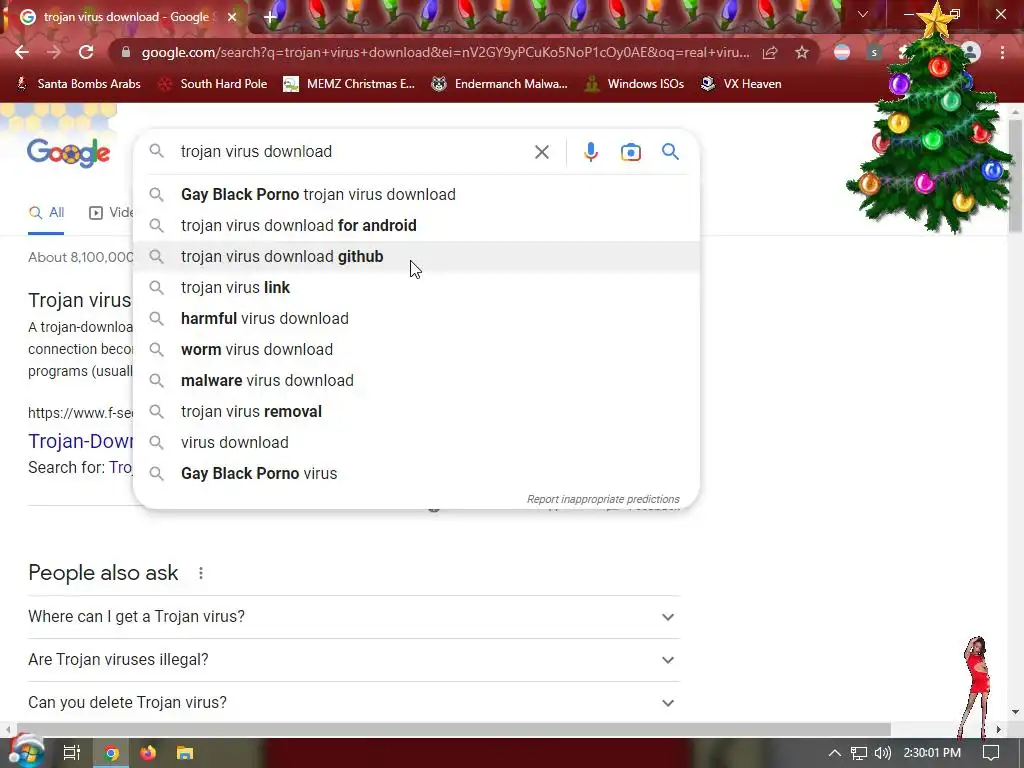The width and height of the screenshot is (1024, 768).
Task: Choose suggestion 'trojan virus download for android'
Action: click(x=416, y=225)
